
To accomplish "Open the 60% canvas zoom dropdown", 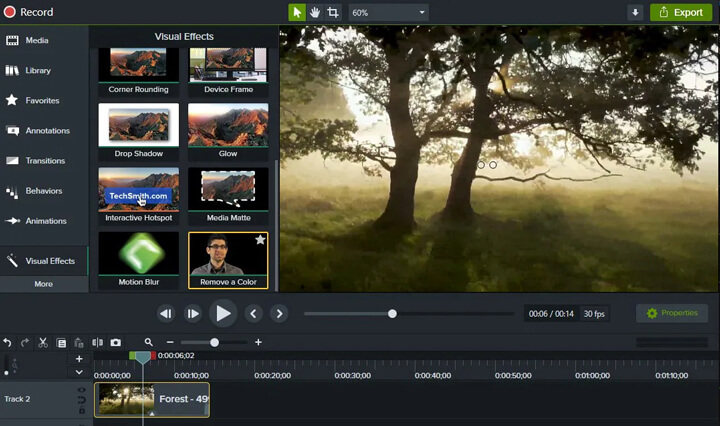I will (x=388, y=12).
